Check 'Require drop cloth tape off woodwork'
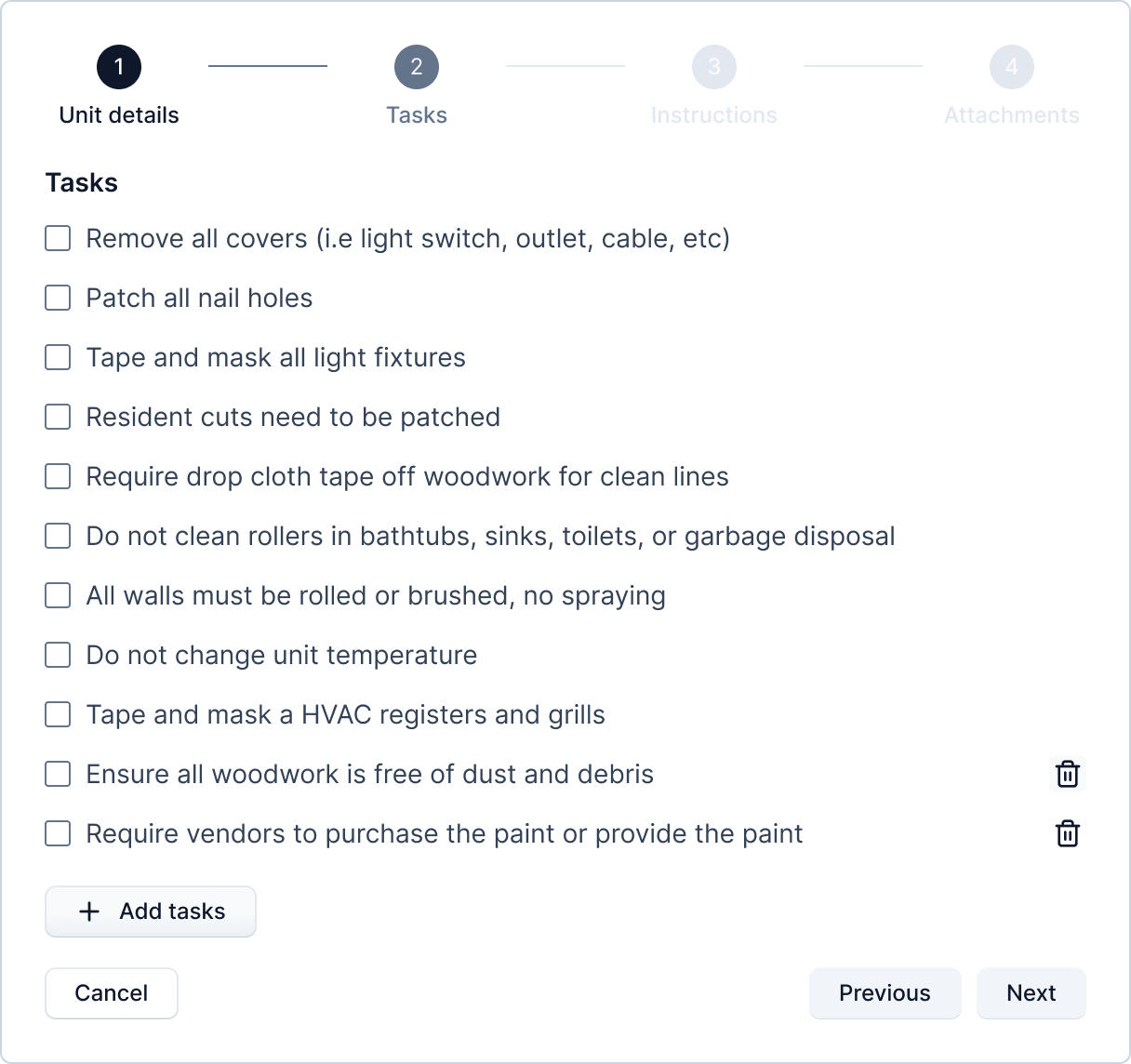The image size is (1131, 1064). 58,476
